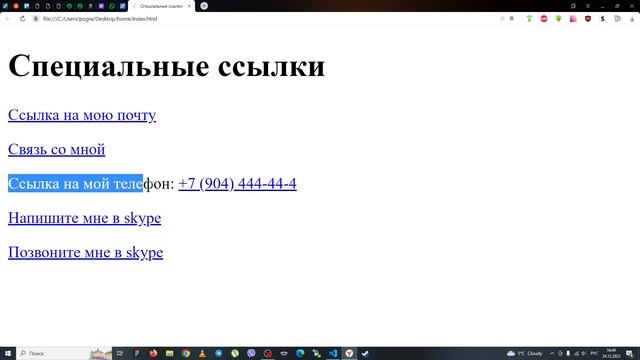This screenshot has width=640, height=360.
Task: Open Telegram from the taskbar
Action: (219, 353)
